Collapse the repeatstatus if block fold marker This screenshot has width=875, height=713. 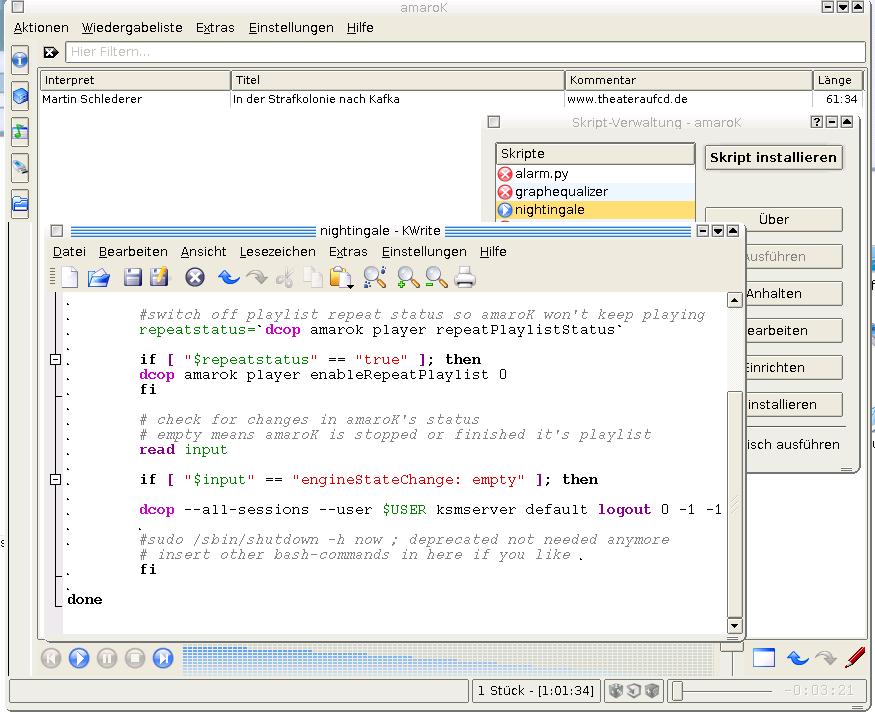[55, 359]
